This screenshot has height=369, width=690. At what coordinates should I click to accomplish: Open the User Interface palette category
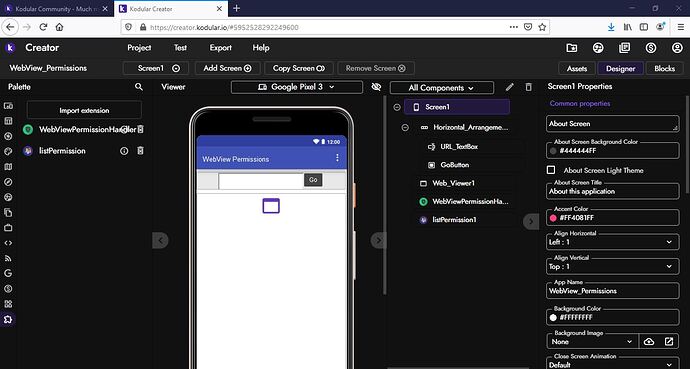click(x=8, y=106)
